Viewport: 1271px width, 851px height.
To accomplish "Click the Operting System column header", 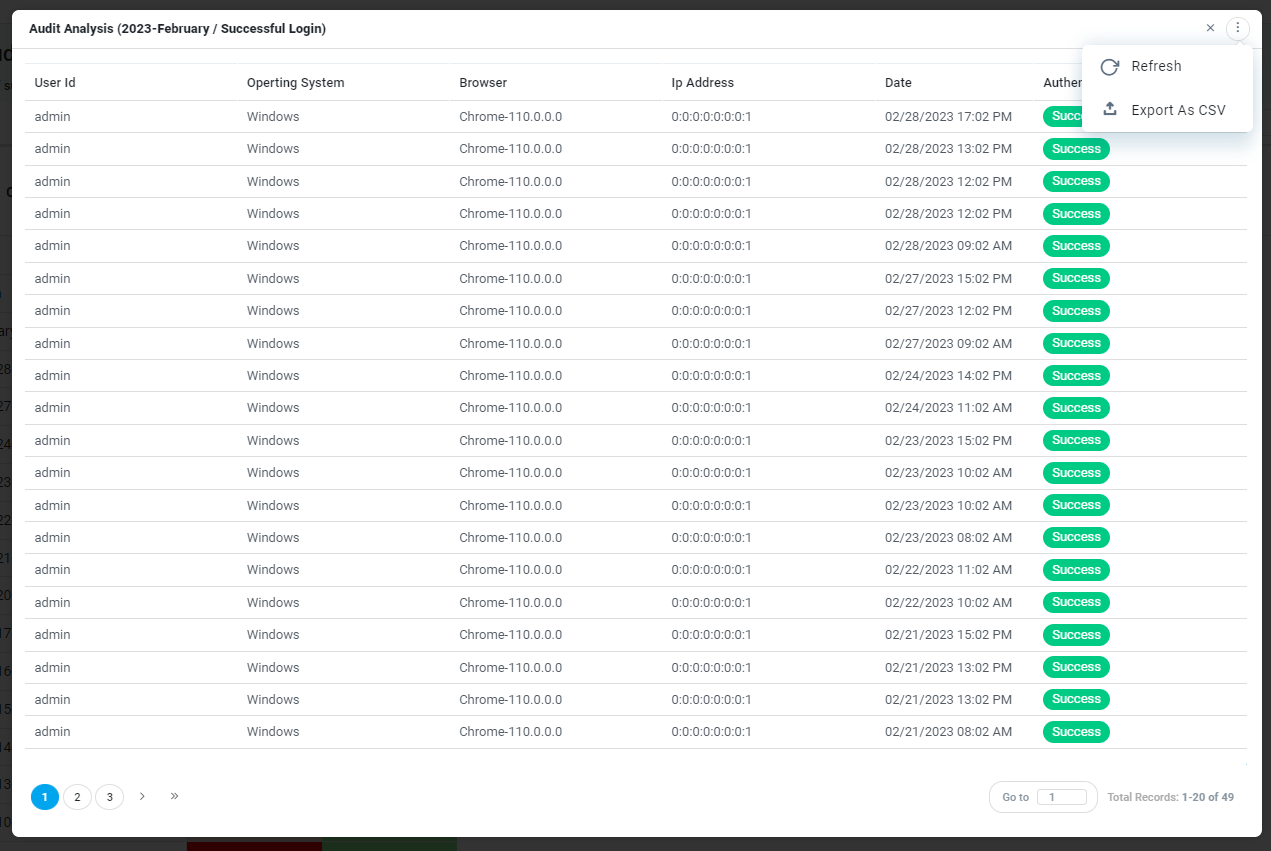I will coord(295,83).
